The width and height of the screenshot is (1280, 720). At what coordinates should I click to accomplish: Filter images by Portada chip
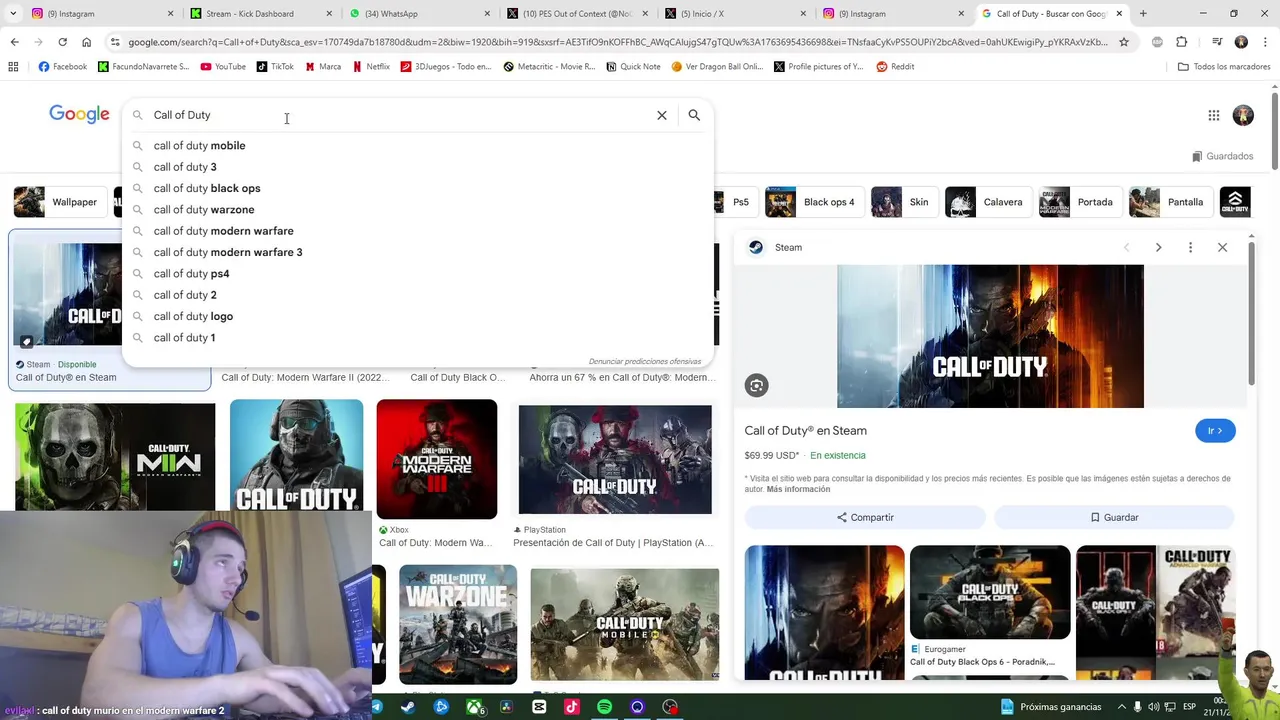coord(1080,202)
